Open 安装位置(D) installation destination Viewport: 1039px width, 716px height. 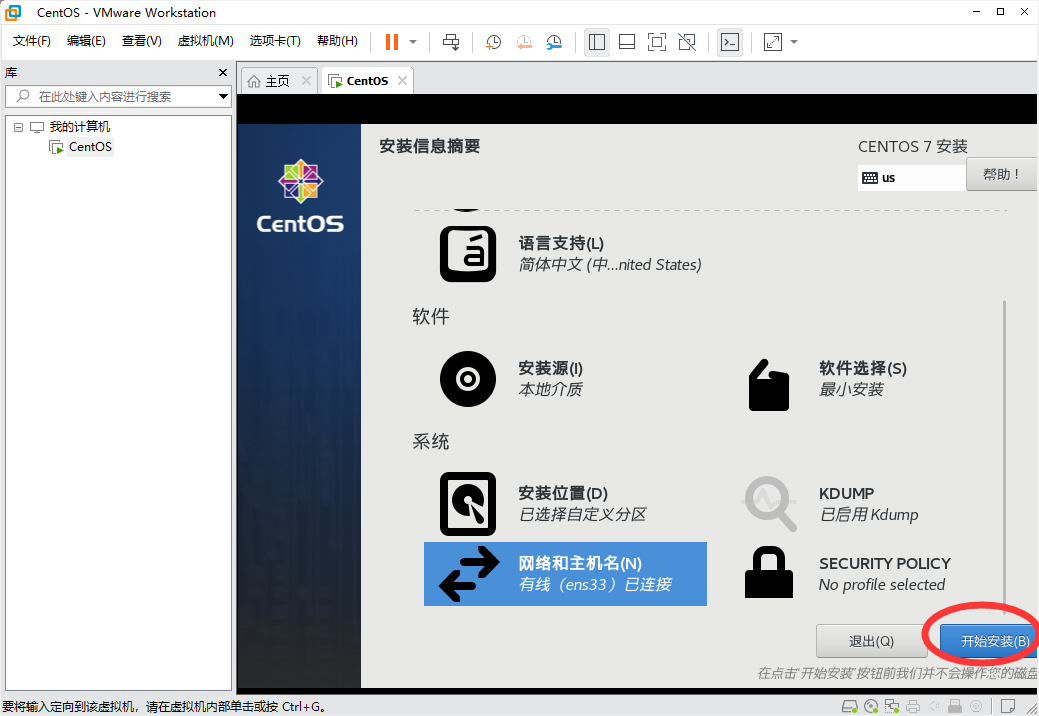click(x=543, y=503)
